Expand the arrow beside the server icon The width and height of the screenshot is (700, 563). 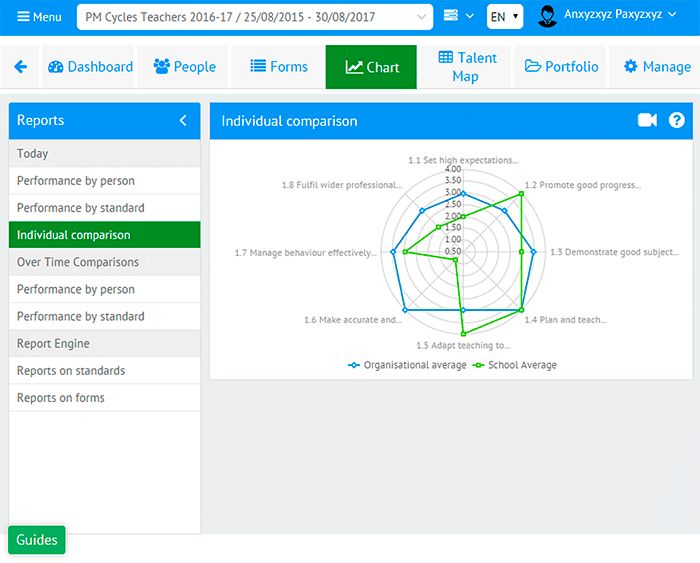point(470,16)
